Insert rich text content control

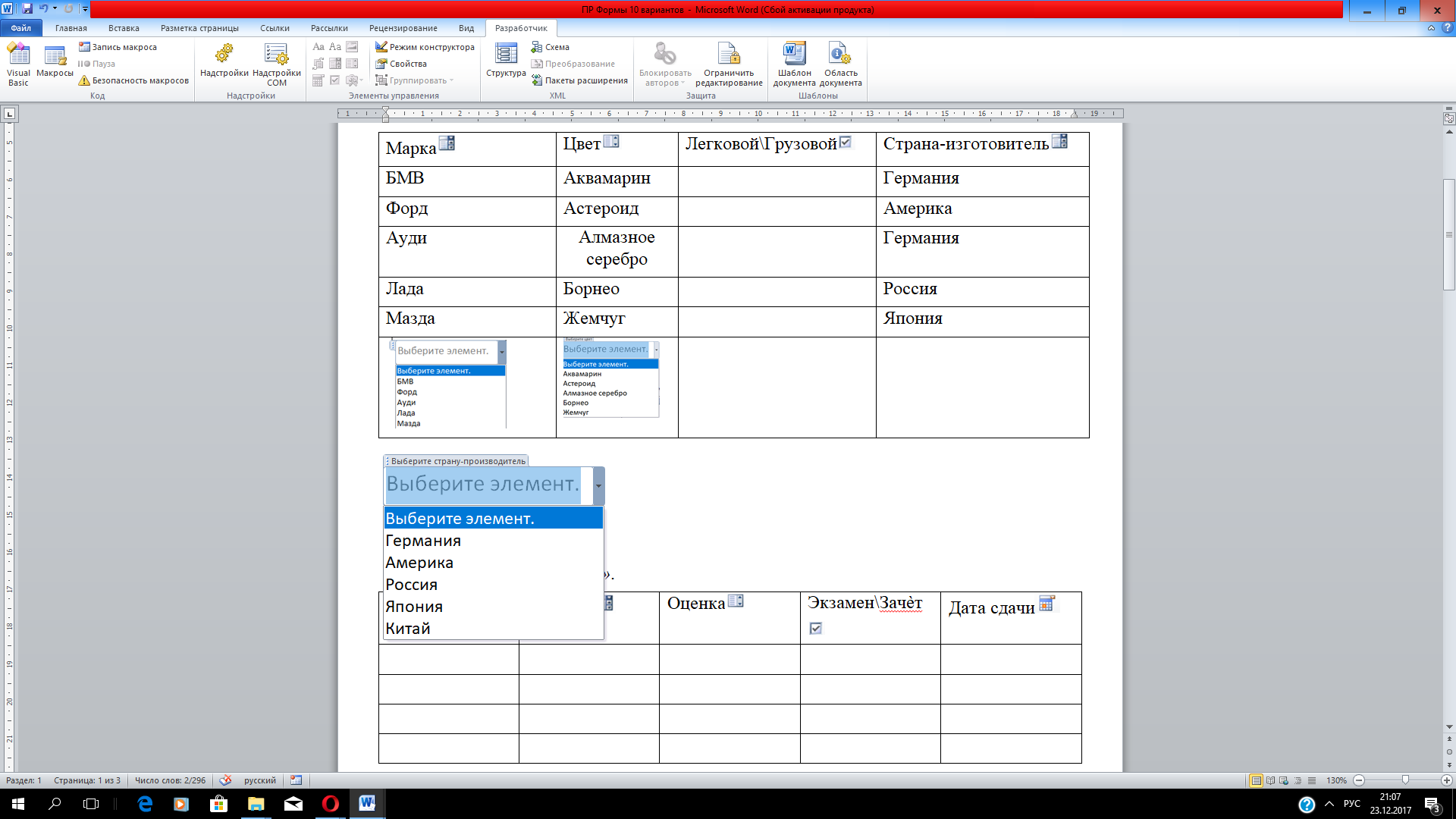[318, 47]
